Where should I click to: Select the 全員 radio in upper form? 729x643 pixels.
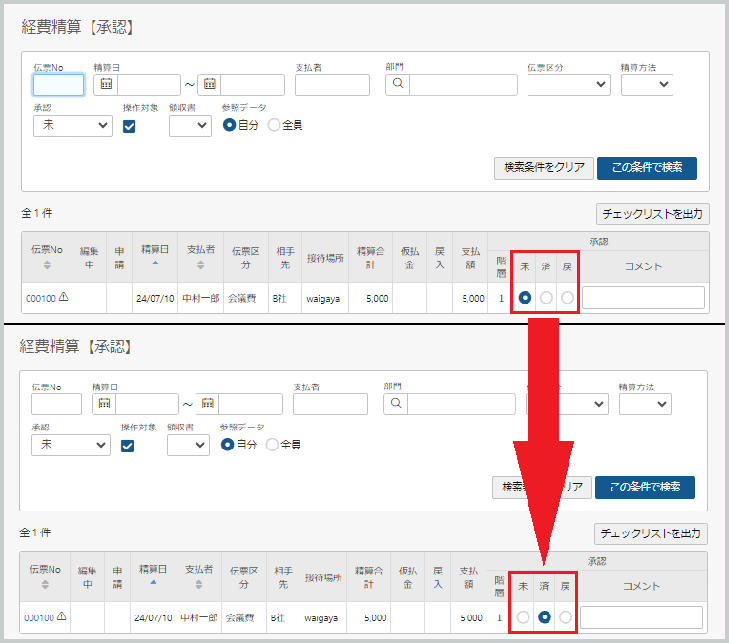274,125
